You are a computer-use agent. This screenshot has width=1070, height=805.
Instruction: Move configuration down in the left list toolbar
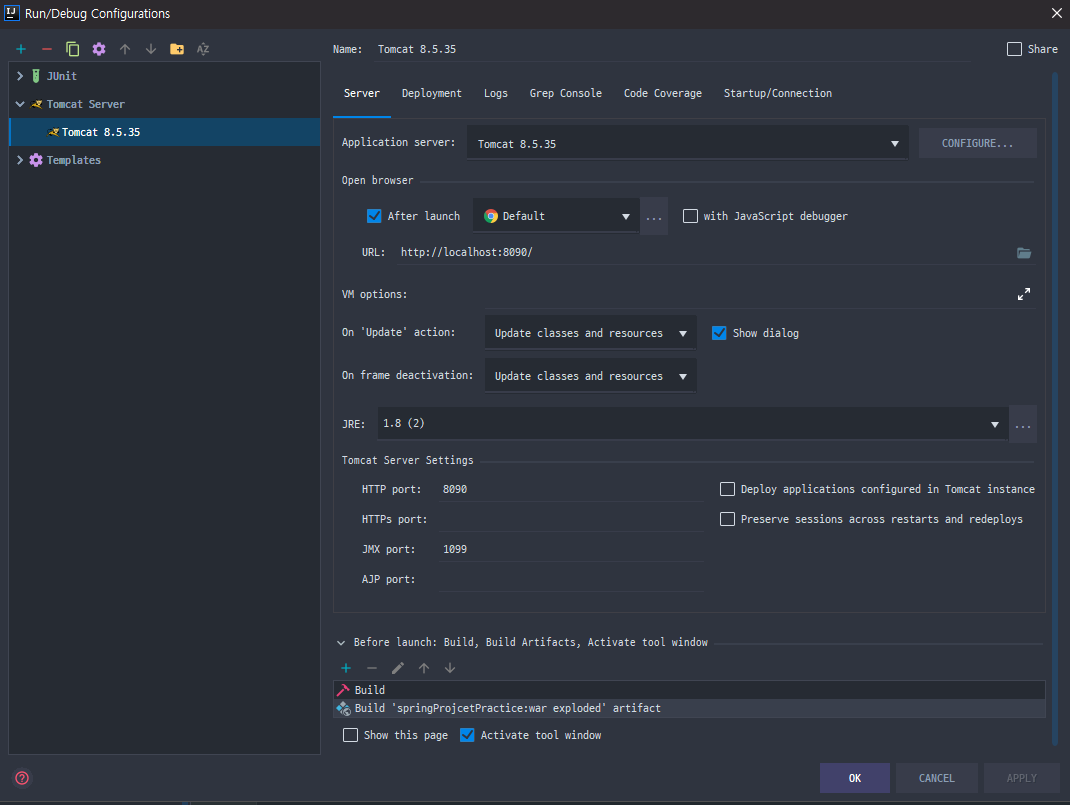151,49
